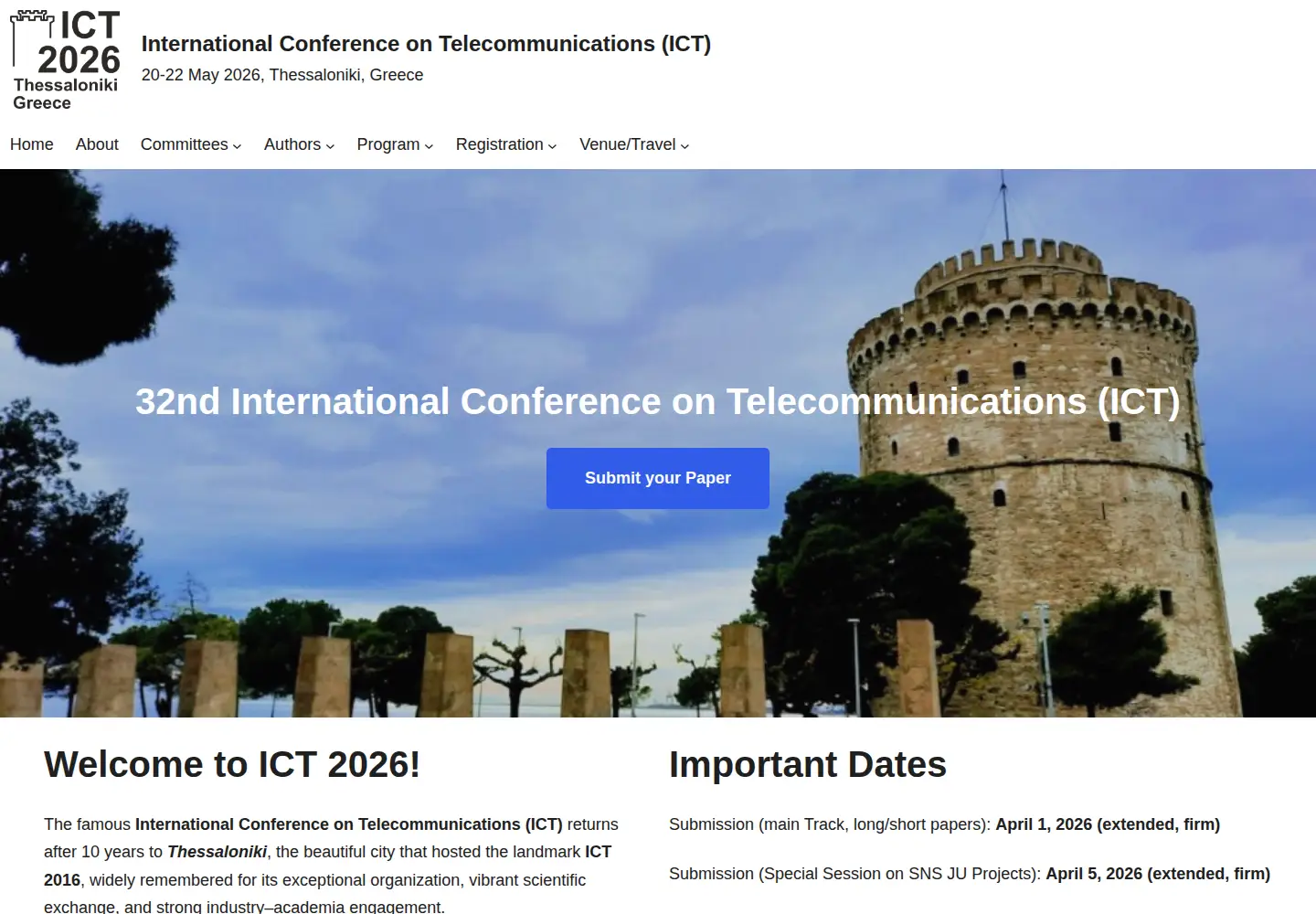
Task: Expand the Authors dropdown menu
Action: pos(299,144)
